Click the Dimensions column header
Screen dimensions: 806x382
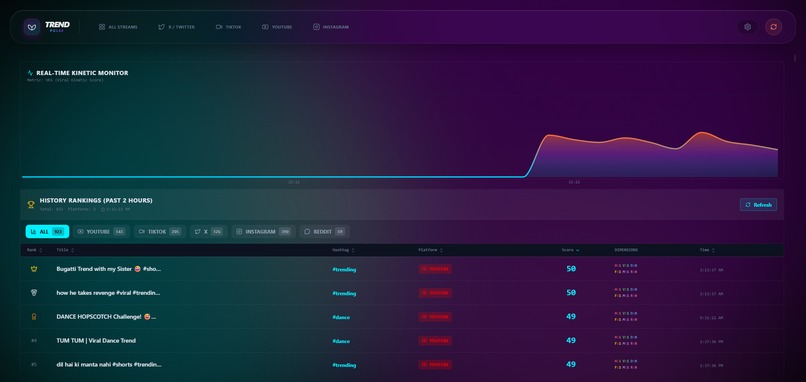pos(626,250)
